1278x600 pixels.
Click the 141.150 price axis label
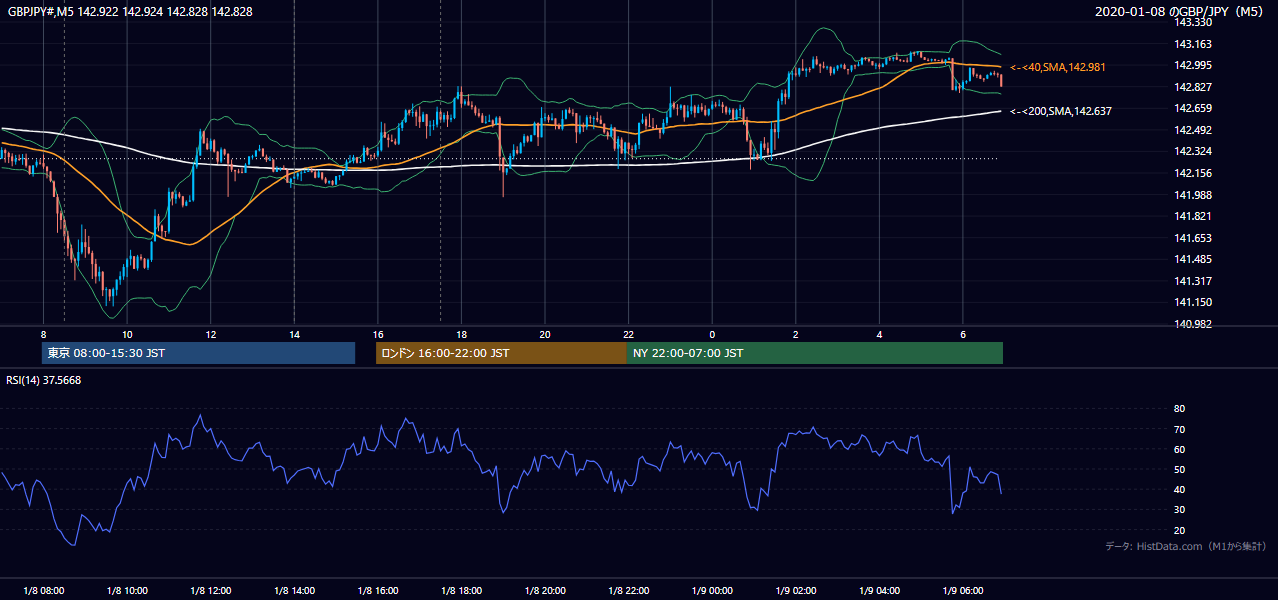1192,302
